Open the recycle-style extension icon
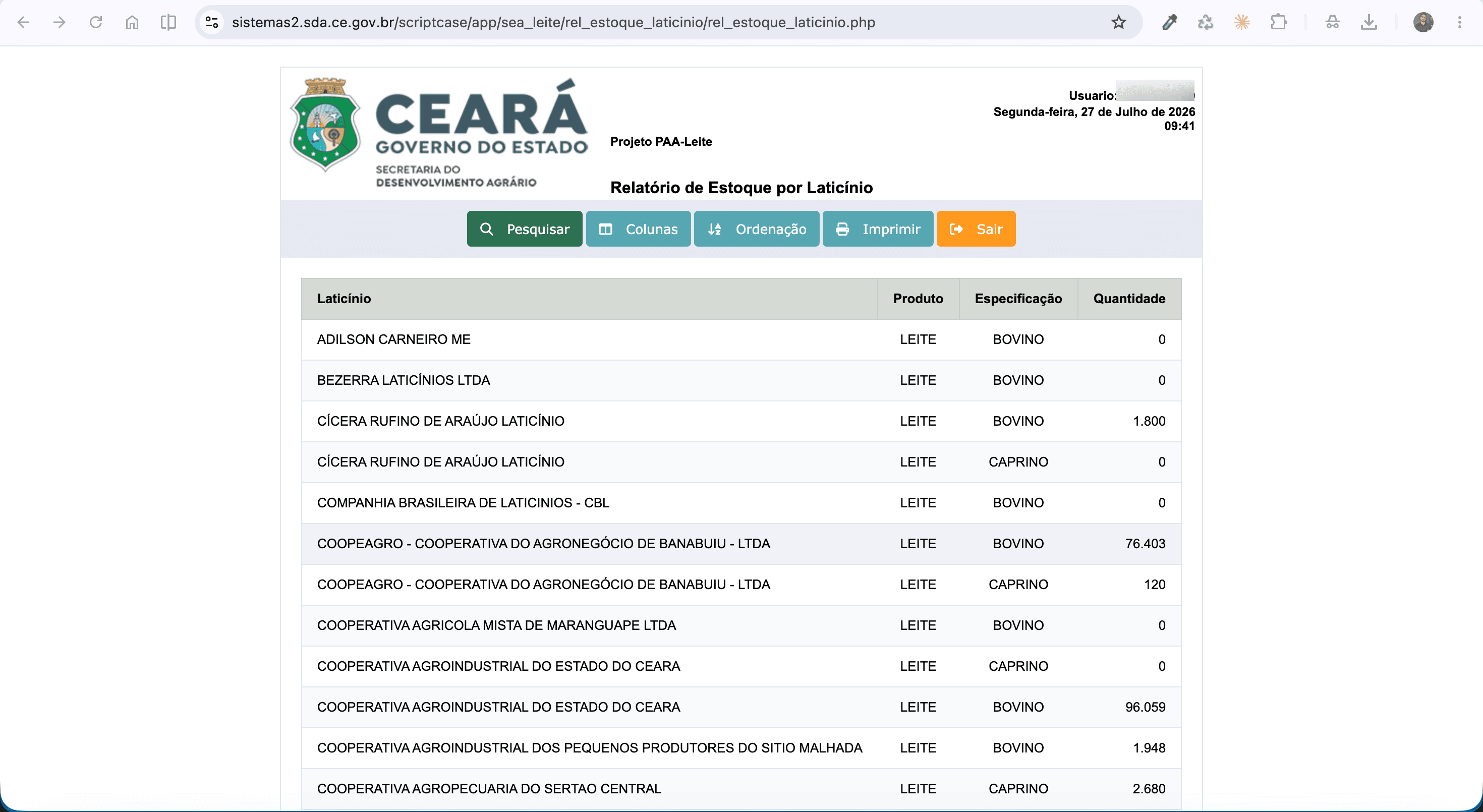Screen dimensions: 1483x812 tap(1206, 23)
